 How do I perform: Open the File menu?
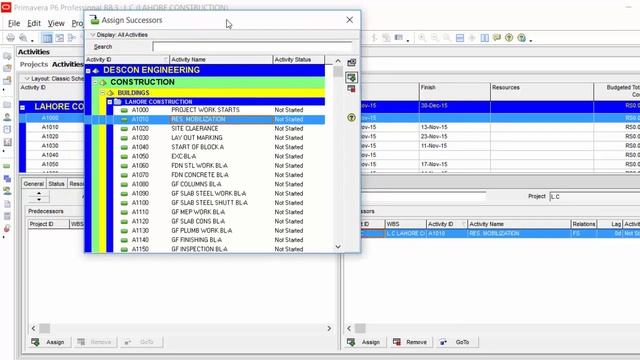[14, 23]
